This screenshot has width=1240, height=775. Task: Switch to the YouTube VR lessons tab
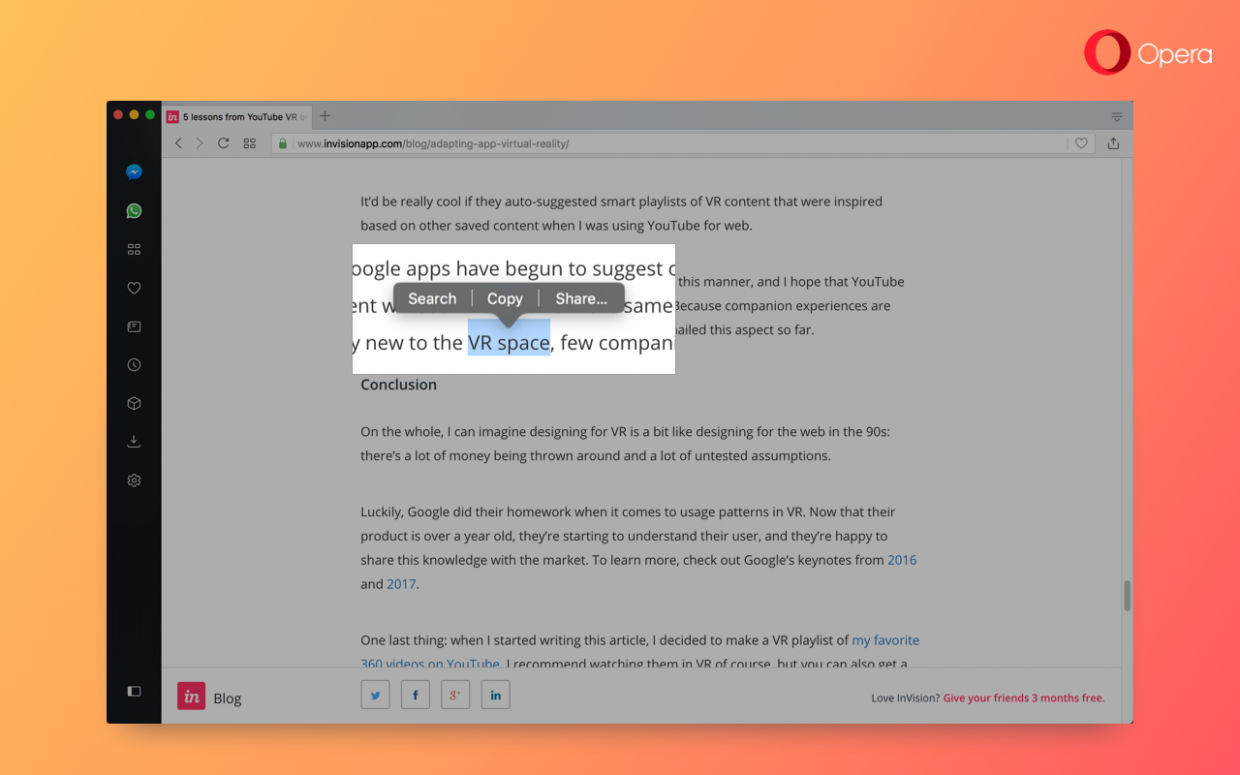pos(237,116)
